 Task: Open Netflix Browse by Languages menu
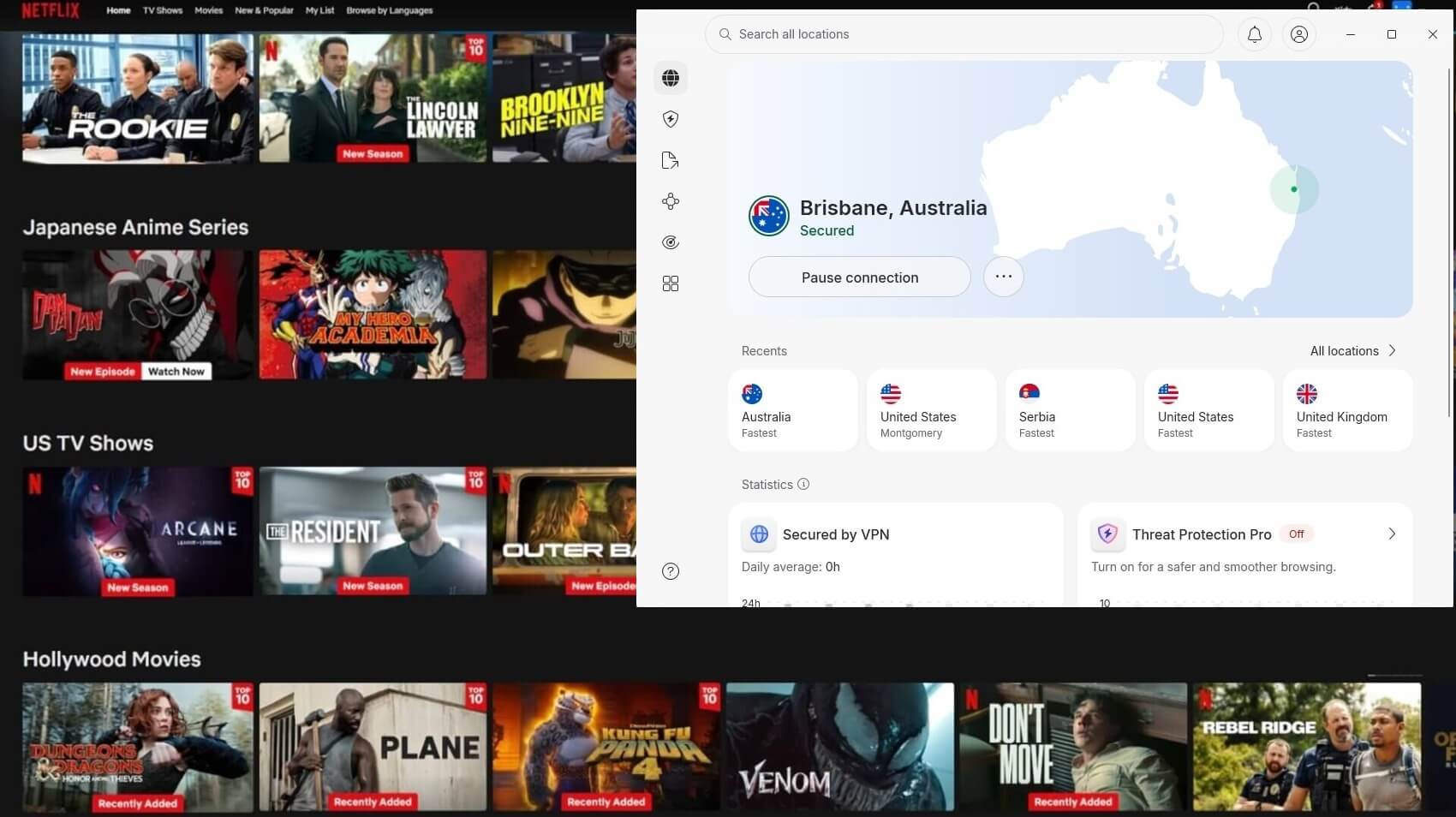tap(390, 10)
